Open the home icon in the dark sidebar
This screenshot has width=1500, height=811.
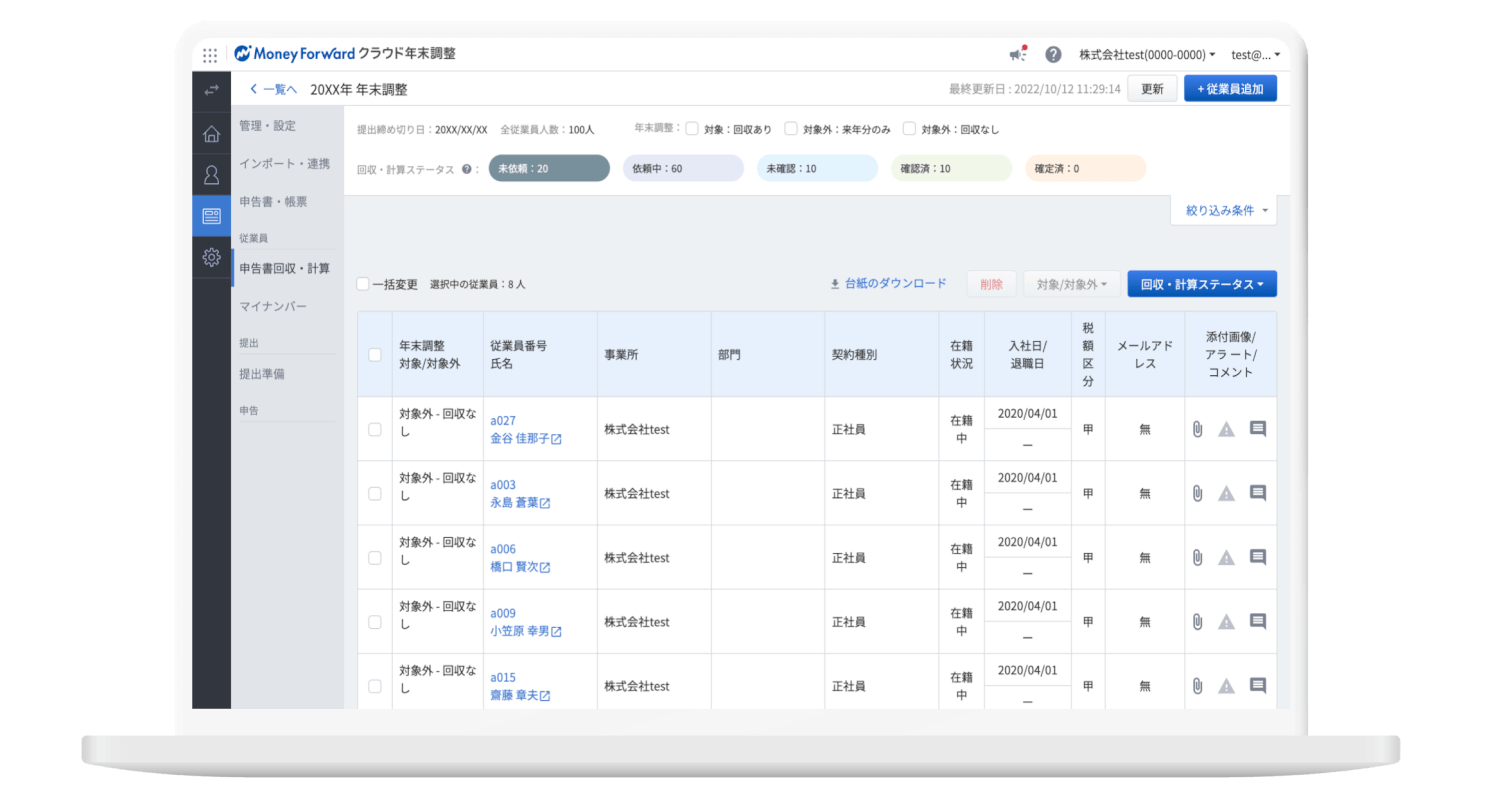click(211, 133)
